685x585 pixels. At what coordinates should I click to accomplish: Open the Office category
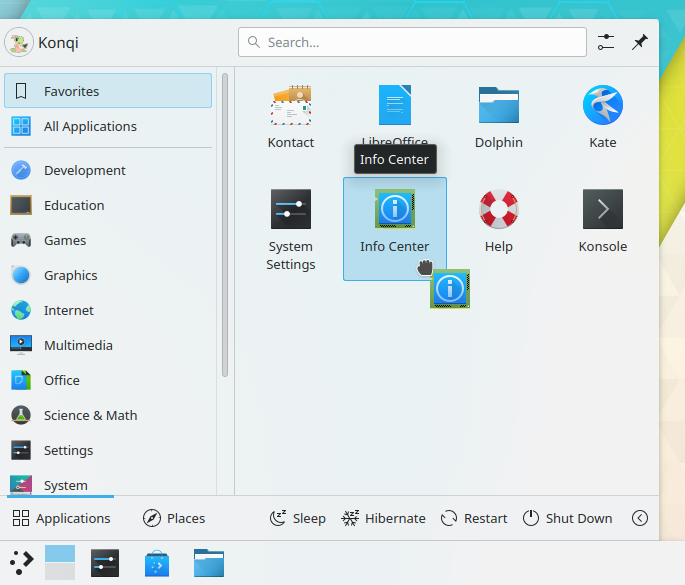click(108, 380)
